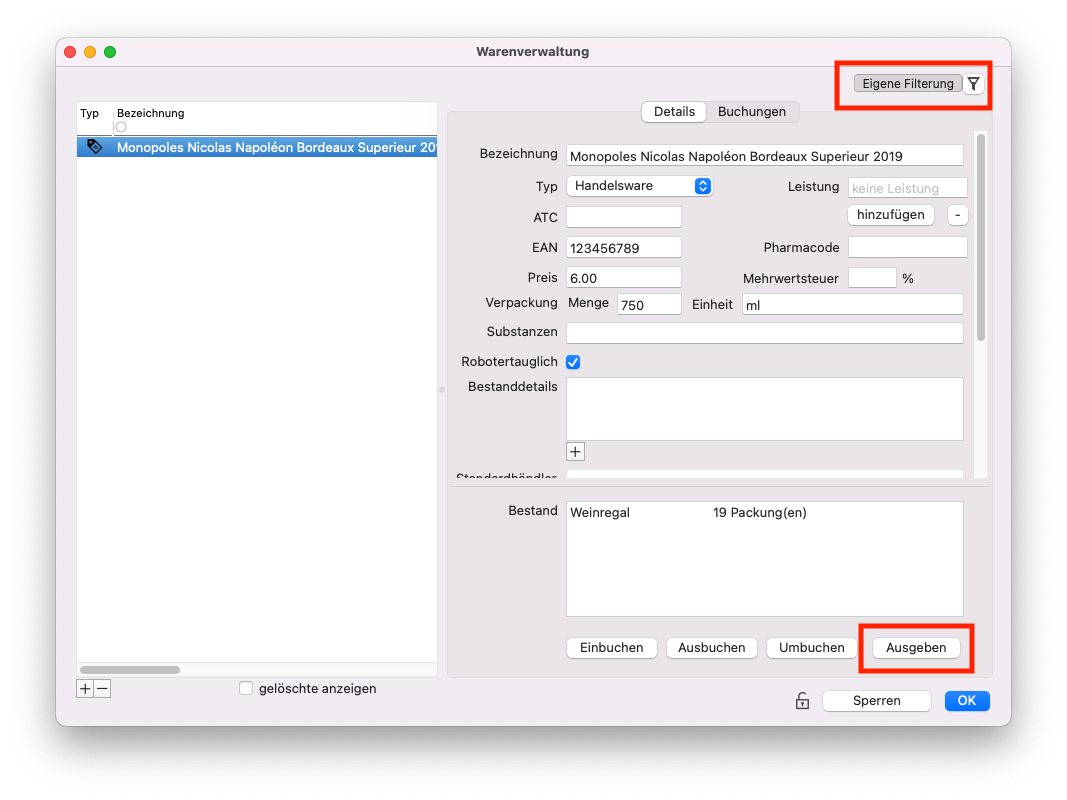Click the split view divider handle

click(442, 390)
